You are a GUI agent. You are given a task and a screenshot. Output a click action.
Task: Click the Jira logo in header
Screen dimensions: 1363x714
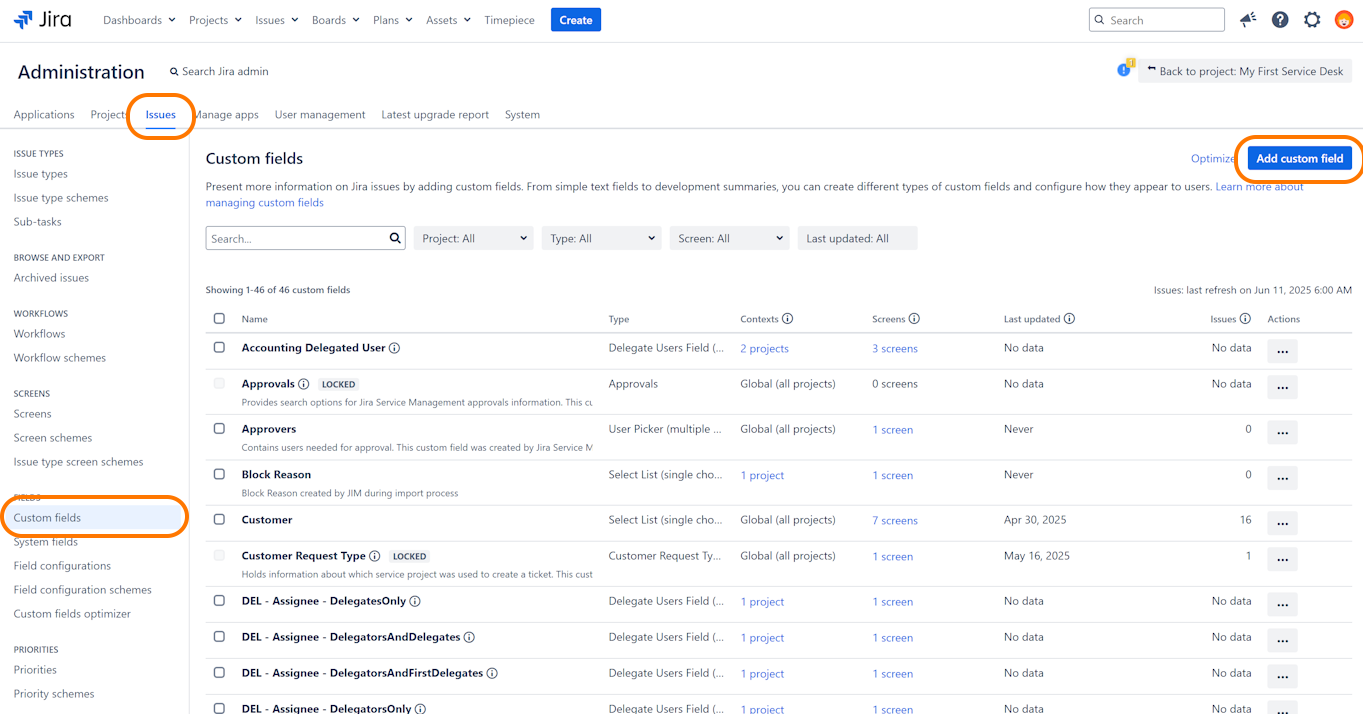pyautogui.click(x=42, y=20)
